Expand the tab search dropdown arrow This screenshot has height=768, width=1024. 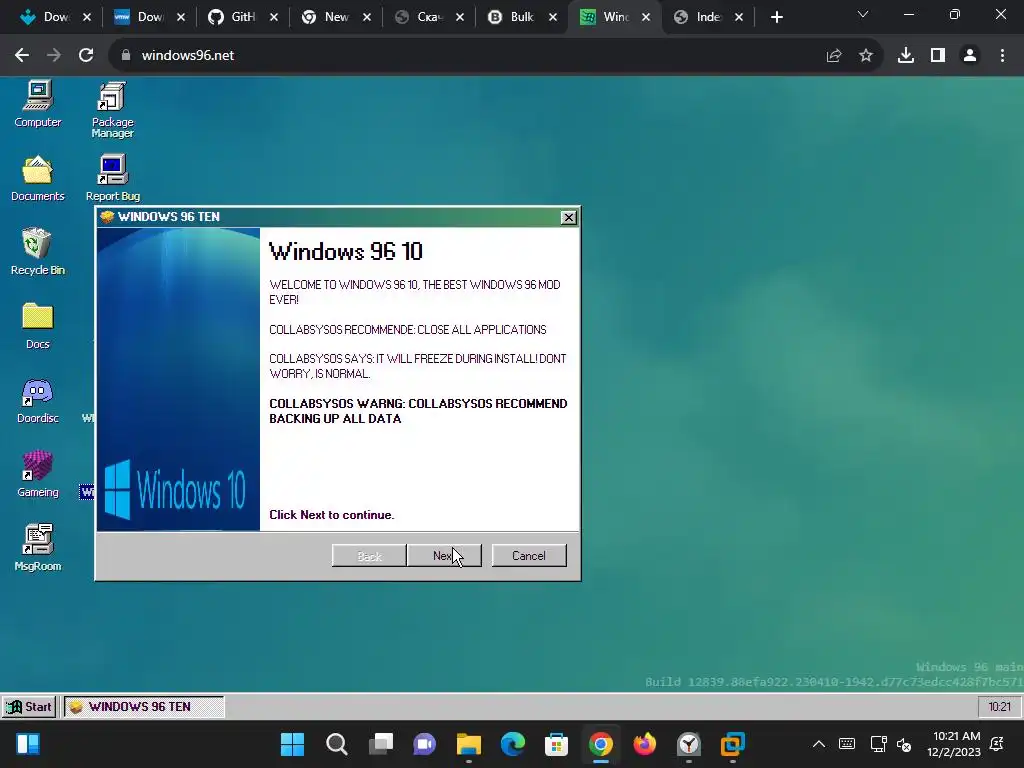point(863,14)
